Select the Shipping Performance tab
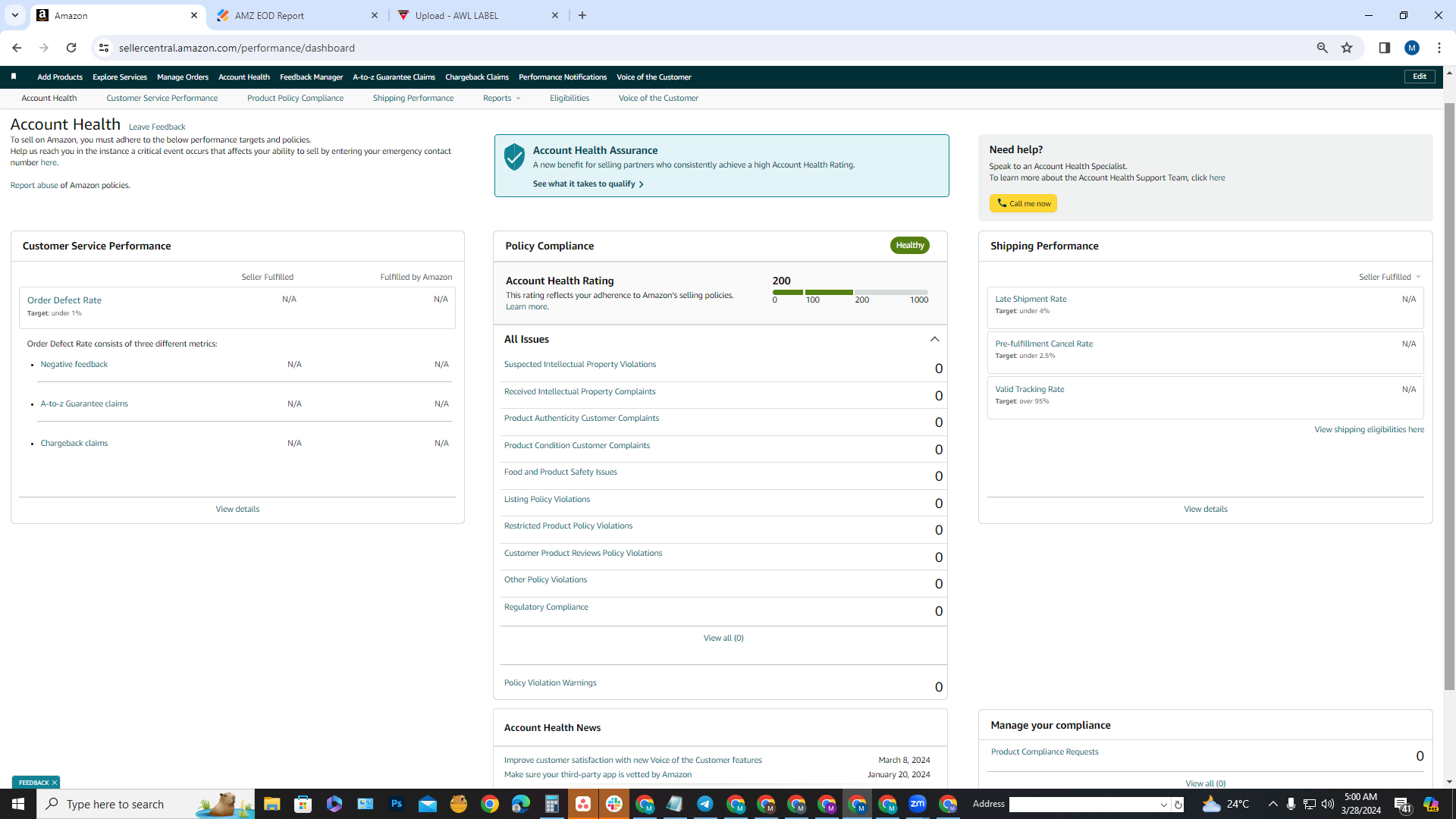The image size is (1456, 819). [x=413, y=98]
